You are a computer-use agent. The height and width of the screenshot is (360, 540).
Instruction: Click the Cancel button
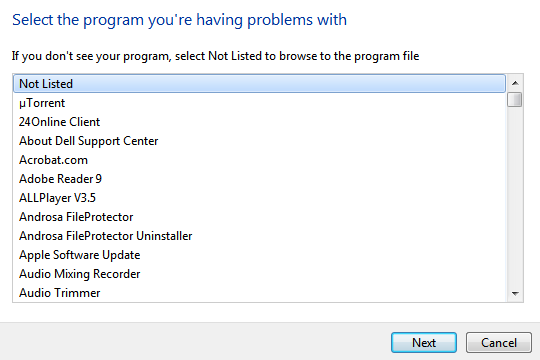[x=499, y=342]
